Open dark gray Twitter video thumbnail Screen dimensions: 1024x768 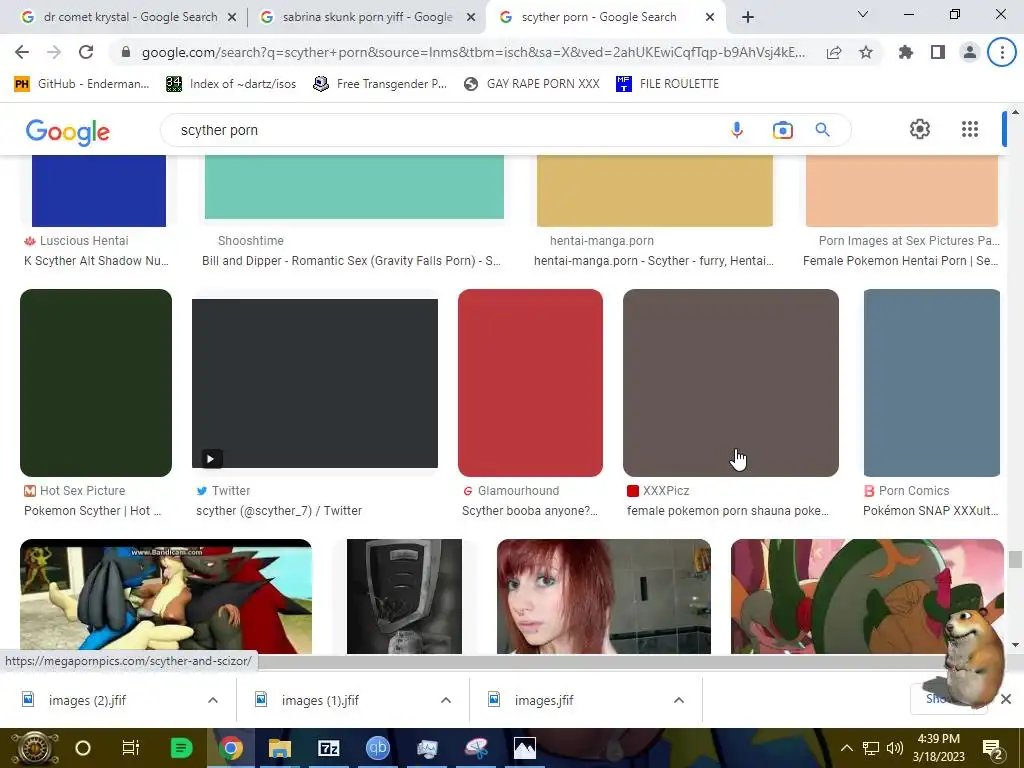315,383
